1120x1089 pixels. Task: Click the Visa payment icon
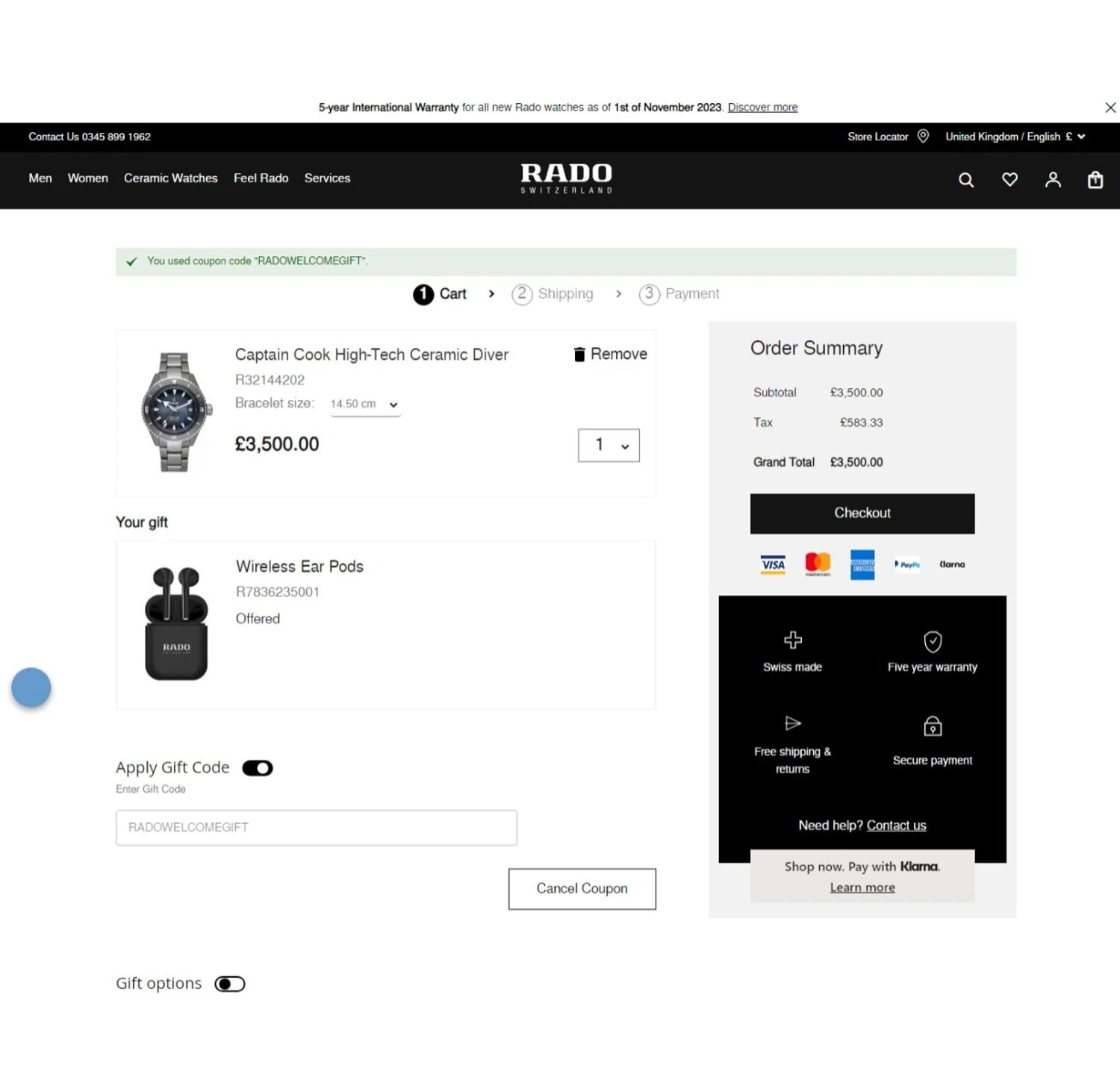tap(773, 564)
